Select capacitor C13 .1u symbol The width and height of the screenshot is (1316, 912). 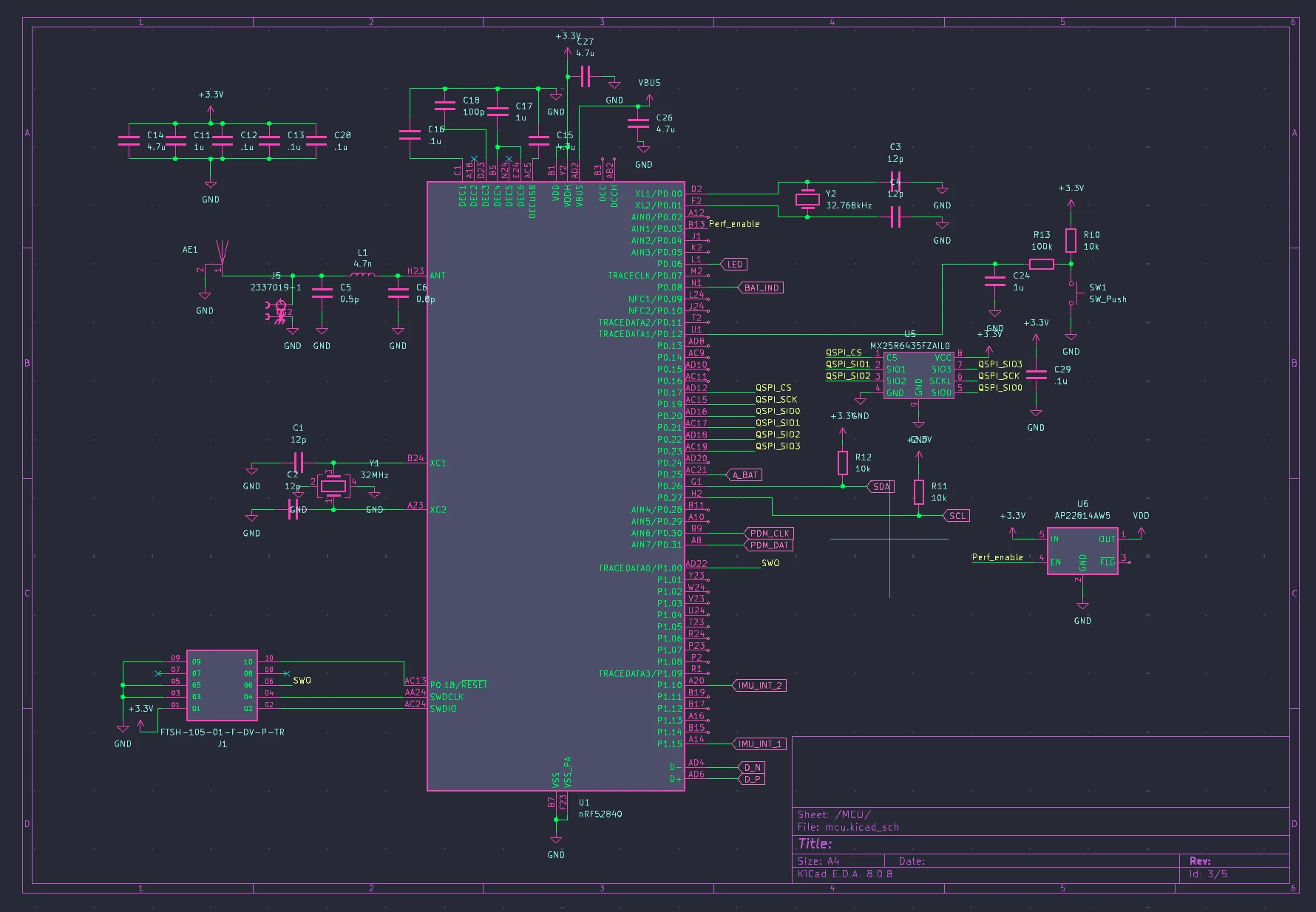[269, 140]
